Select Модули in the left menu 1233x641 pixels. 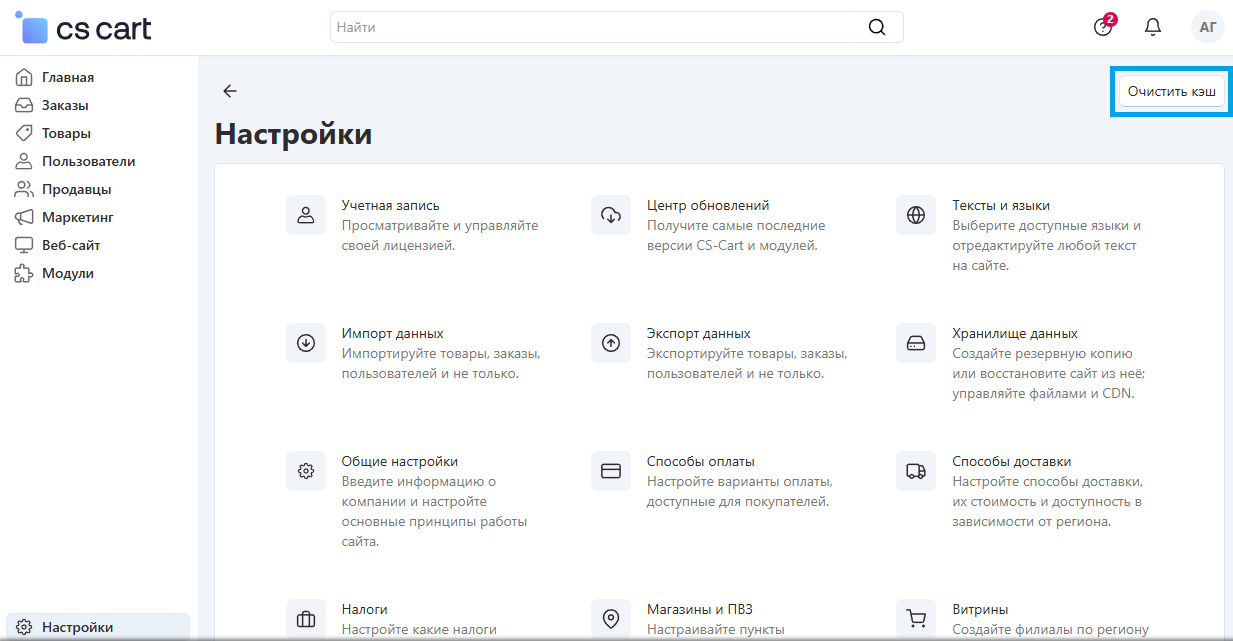click(x=67, y=273)
